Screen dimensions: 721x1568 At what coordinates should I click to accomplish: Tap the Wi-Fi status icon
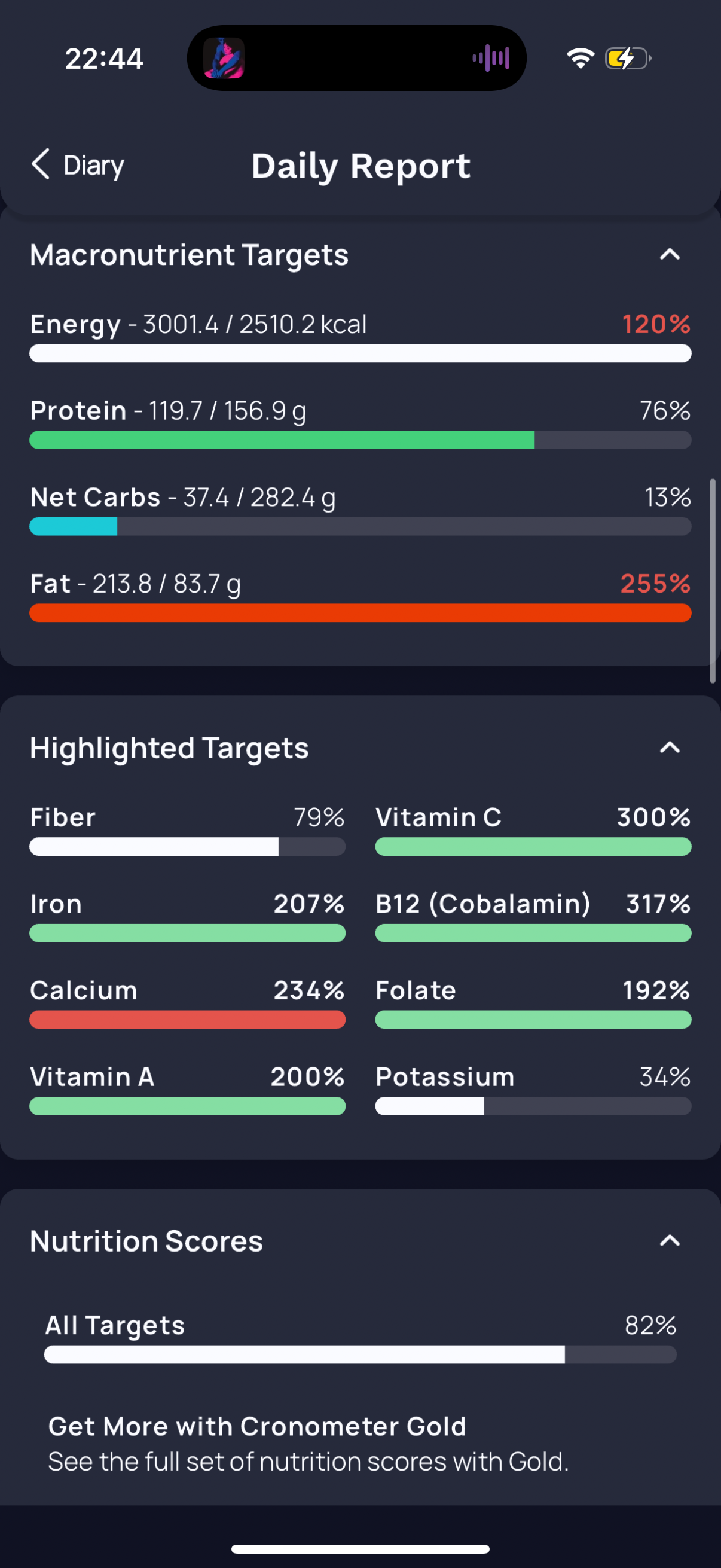[x=581, y=59]
